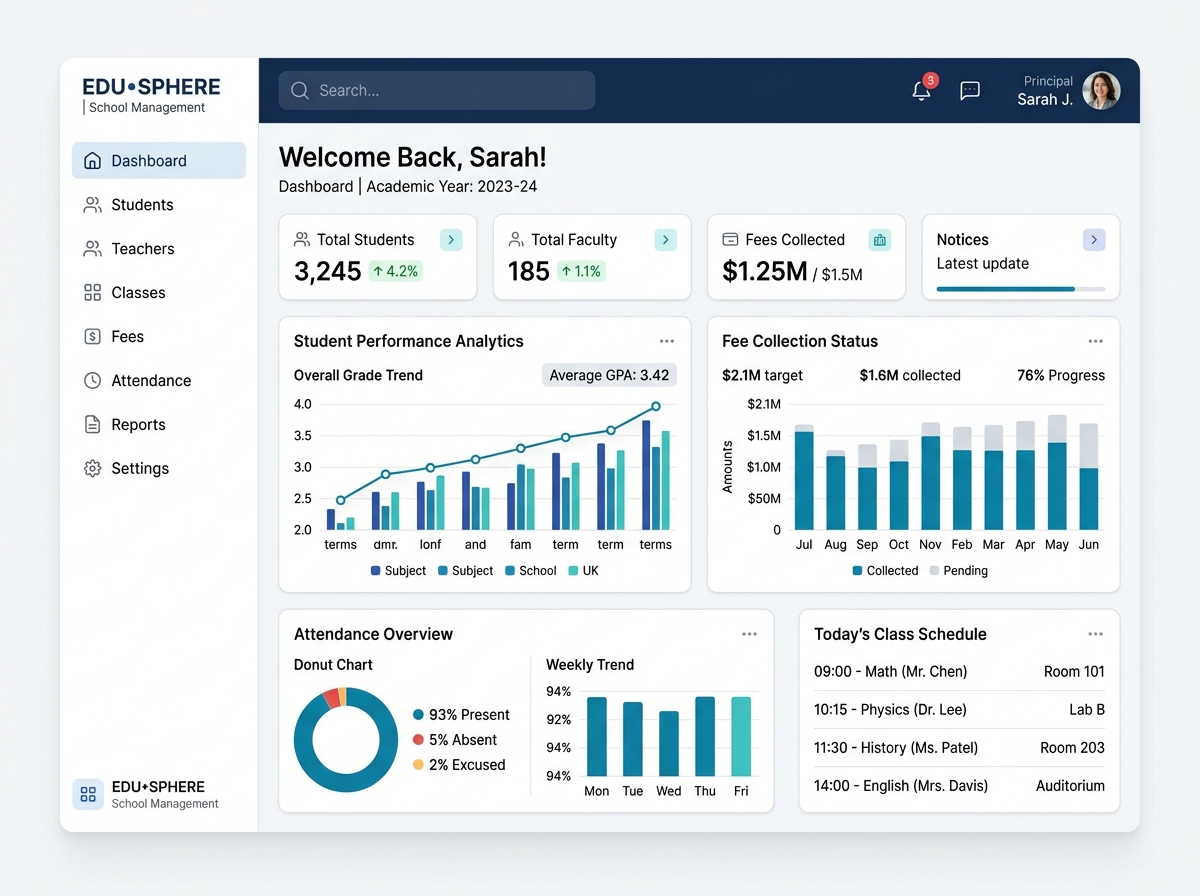The image size is (1200, 896).
Task: Open the Reports page
Action: coord(159,424)
